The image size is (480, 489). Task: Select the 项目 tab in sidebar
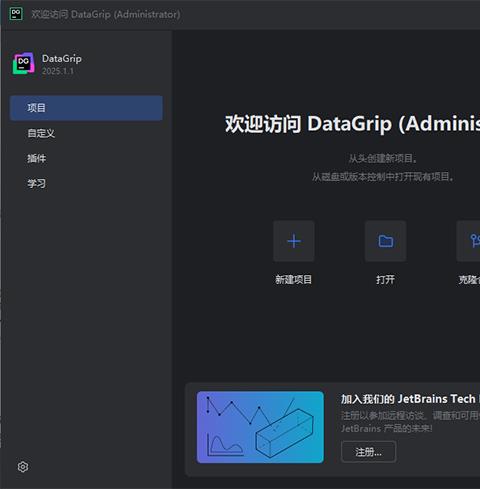86,108
